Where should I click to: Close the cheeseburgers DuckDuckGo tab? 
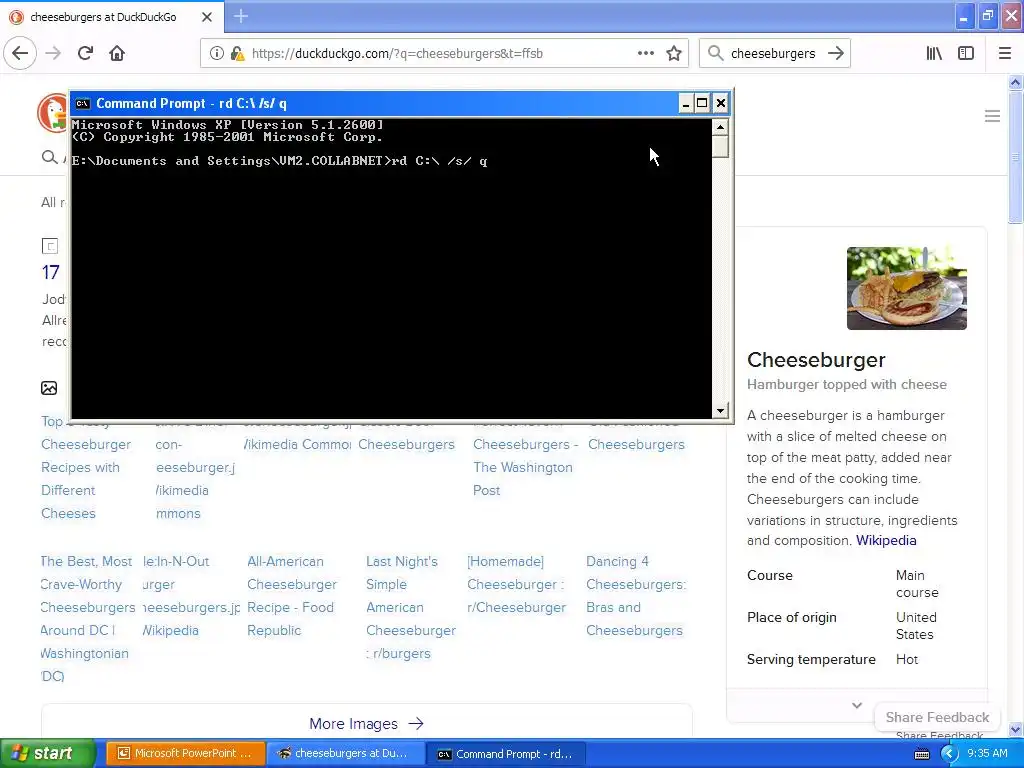206,17
